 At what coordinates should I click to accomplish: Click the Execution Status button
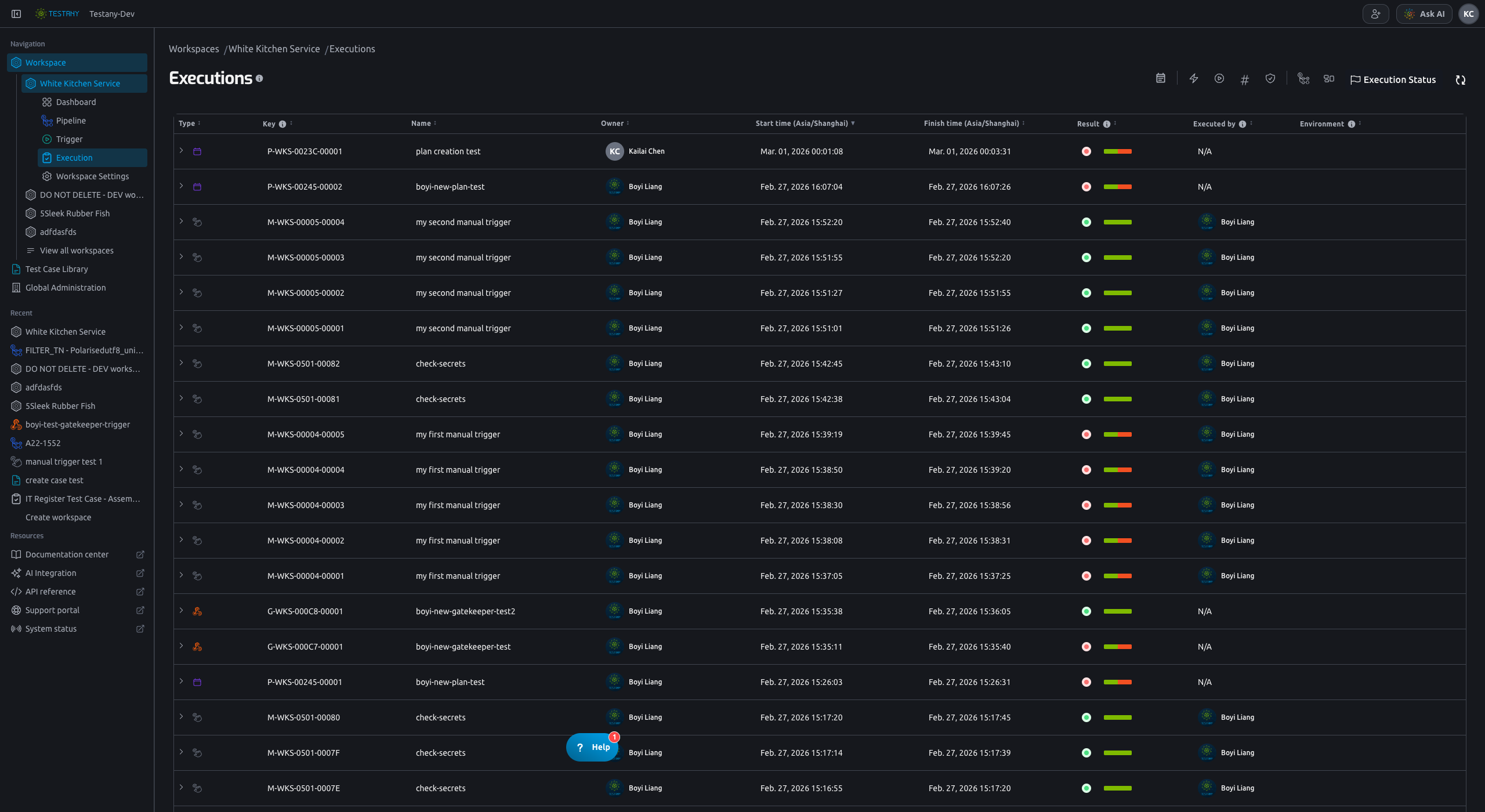[x=1393, y=80]
